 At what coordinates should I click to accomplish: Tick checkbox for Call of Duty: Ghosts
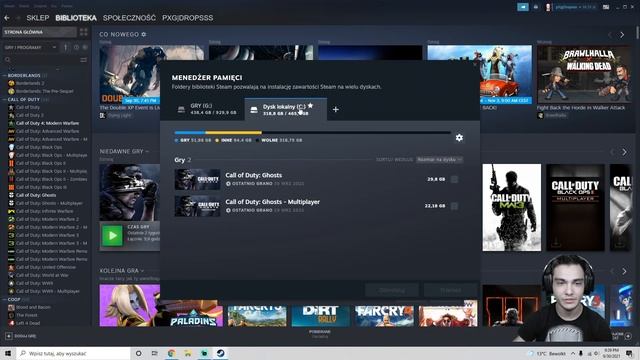(454, 179)
